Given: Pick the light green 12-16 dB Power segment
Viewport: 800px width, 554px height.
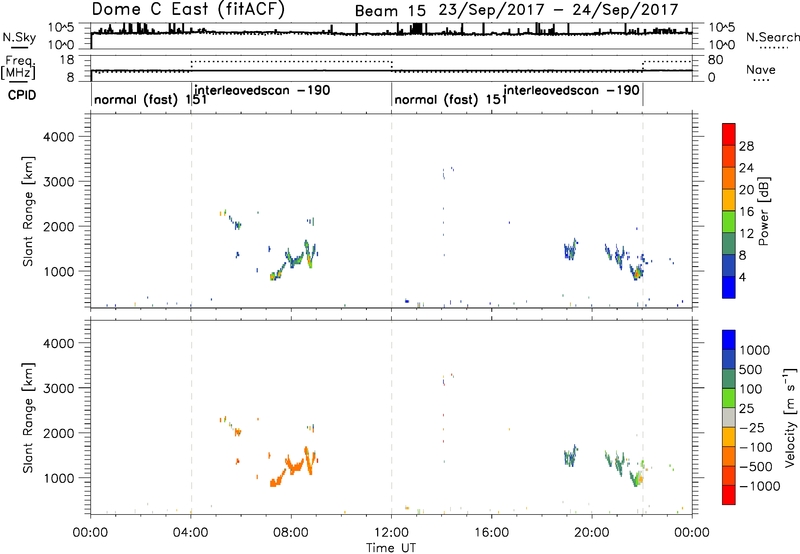Looking at the screenshot, I should tap(729, 222).
